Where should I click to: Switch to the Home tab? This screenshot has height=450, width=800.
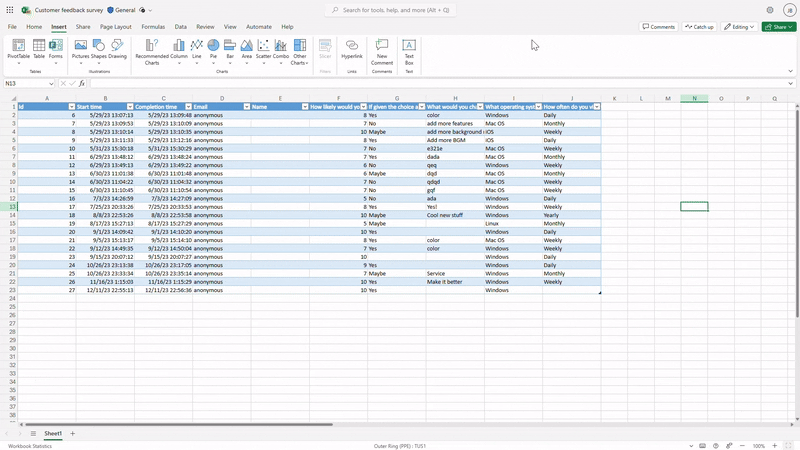coord(34,27)
